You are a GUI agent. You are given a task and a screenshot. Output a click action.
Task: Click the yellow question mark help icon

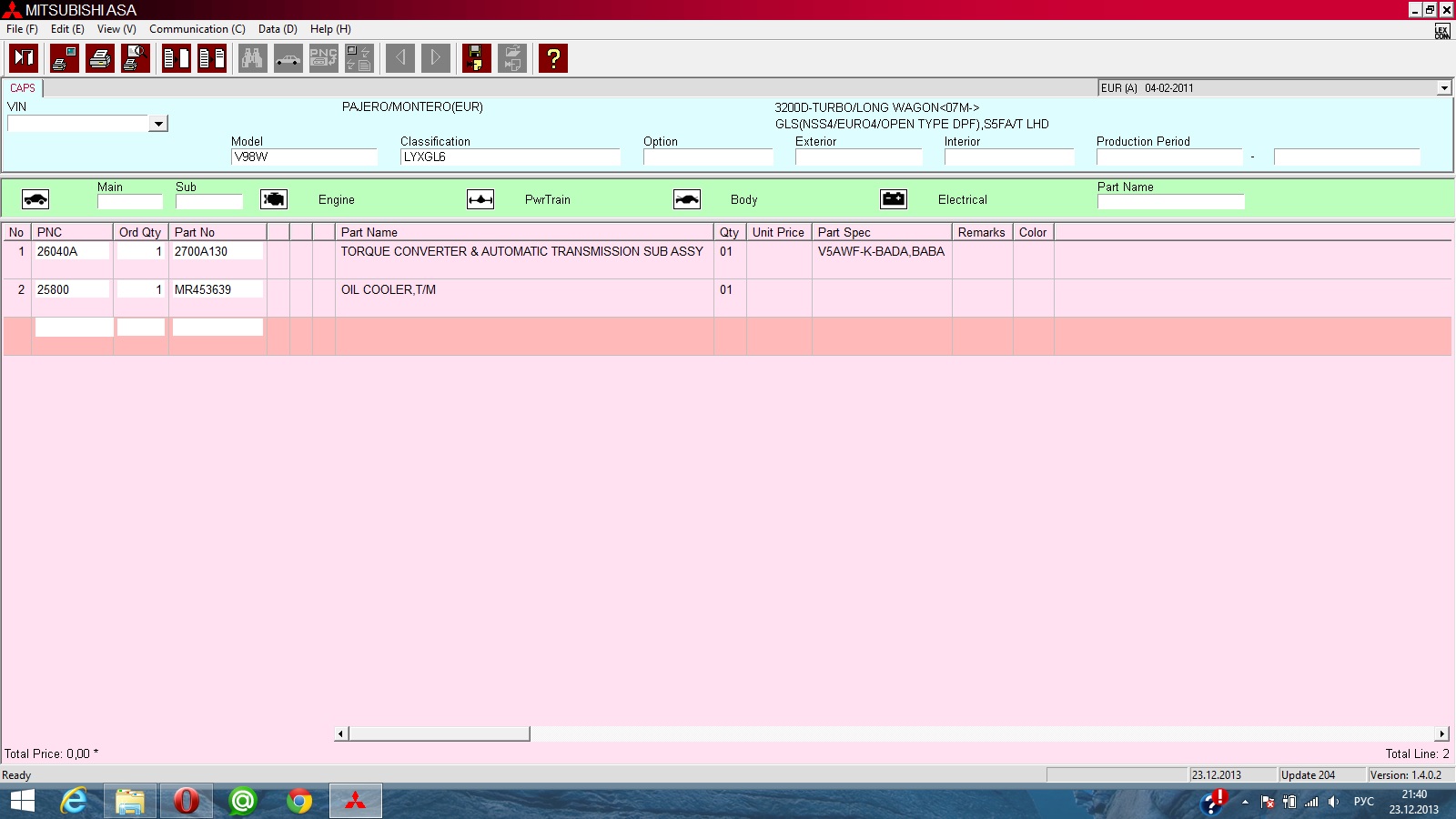(552, 58)
